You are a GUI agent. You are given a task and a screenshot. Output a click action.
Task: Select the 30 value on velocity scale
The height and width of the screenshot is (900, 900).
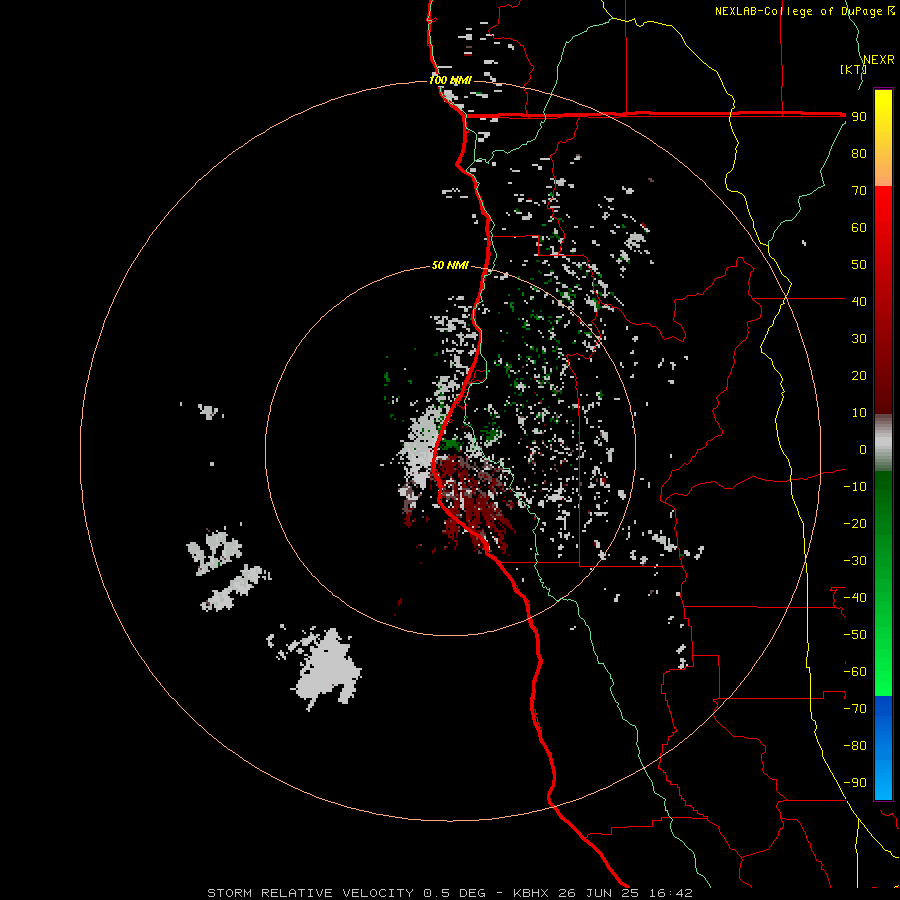(859, 339)
